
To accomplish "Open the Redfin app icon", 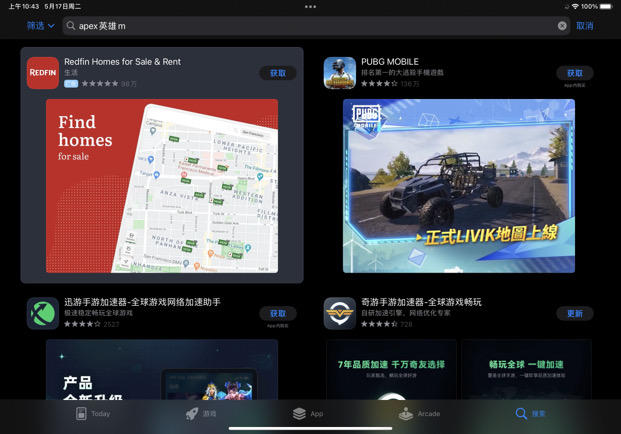I will pyautogui.click(x=43, y=73).
